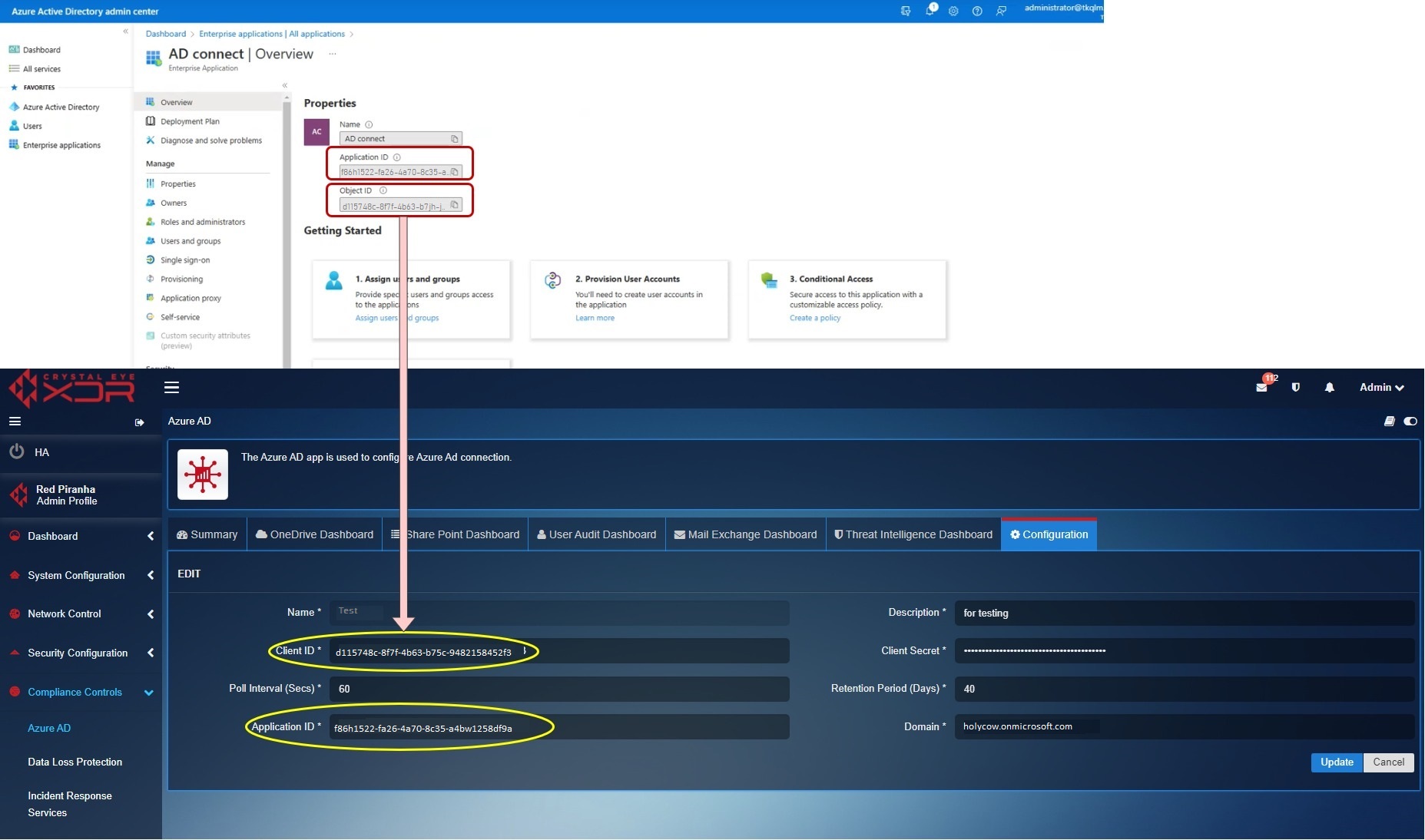1425x840 pixels.
Task: Switch to OneDrive Dashboard tab
Action: coord(314,534)
